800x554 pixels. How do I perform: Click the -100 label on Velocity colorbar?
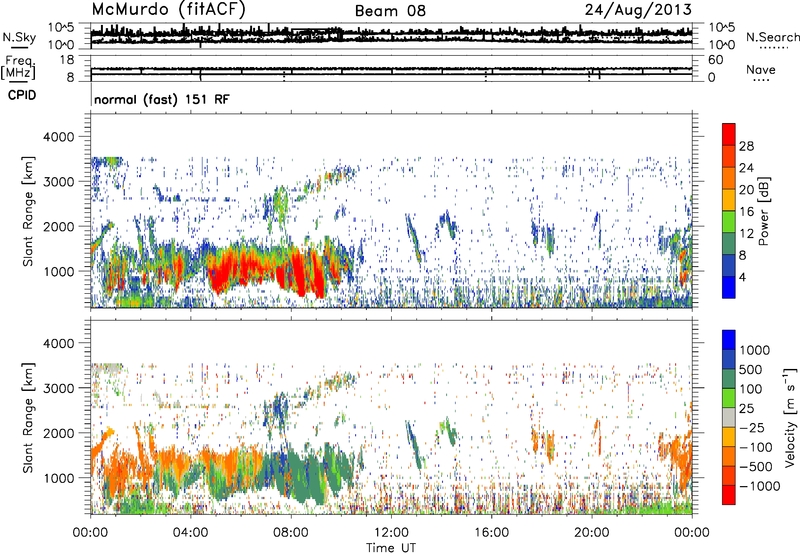click(756, 447)
